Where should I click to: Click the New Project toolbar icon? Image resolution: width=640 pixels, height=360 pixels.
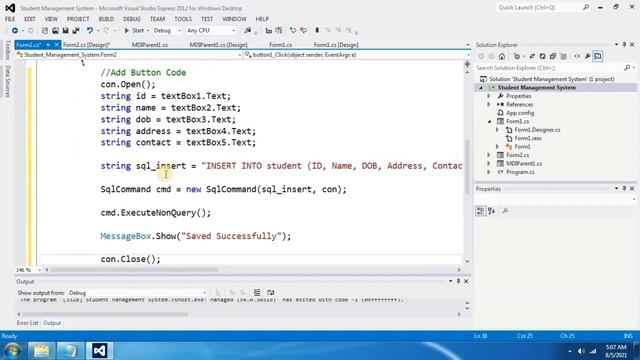click(x=45, y=31)
